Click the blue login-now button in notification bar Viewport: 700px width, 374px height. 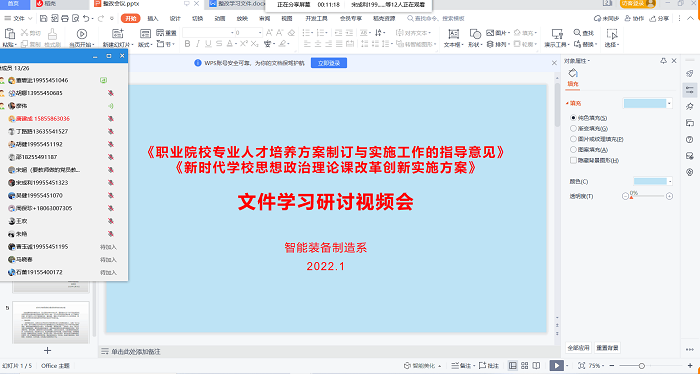tap(329, 63)
